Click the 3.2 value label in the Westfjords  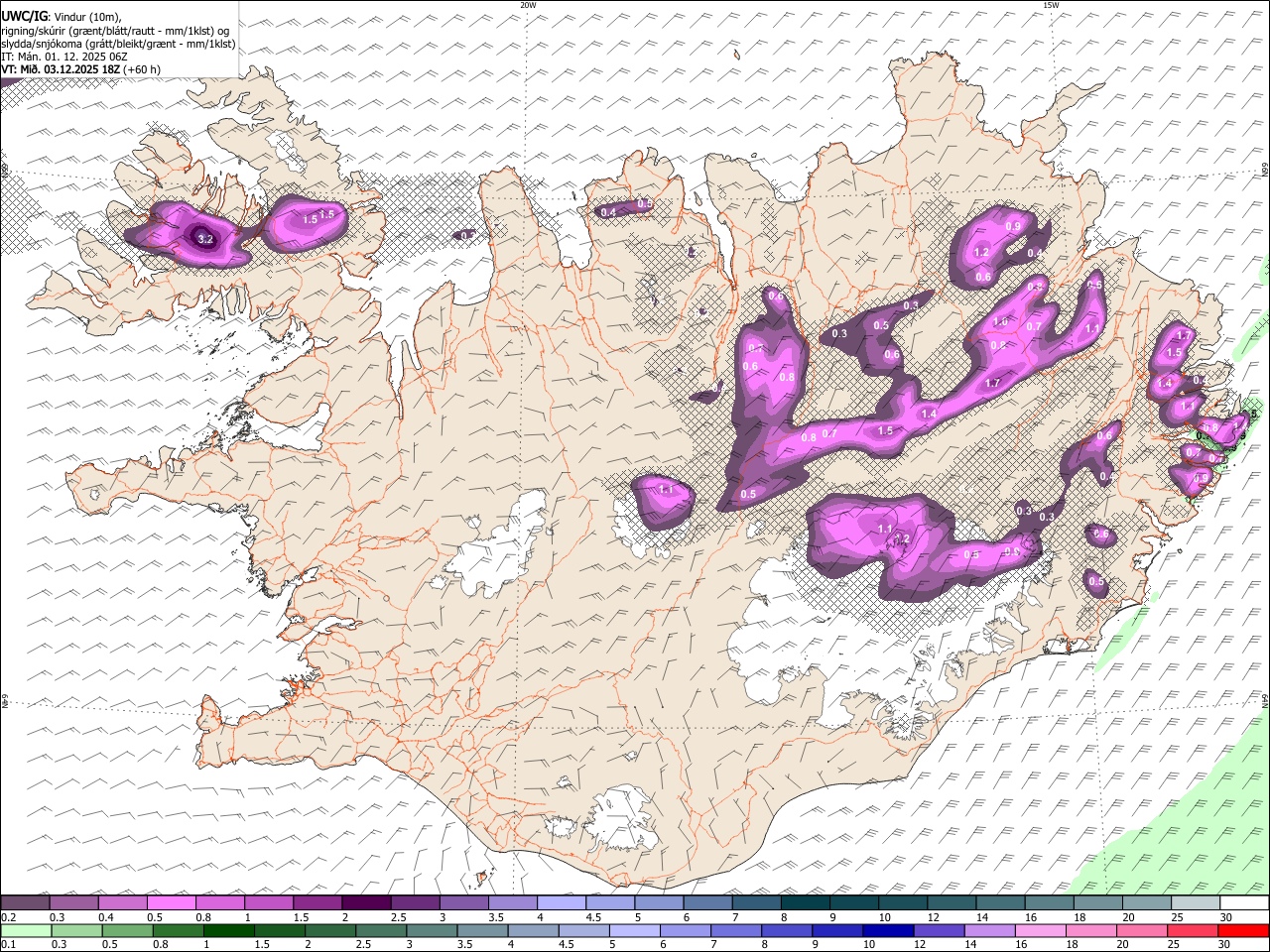(x=205, y=239)
